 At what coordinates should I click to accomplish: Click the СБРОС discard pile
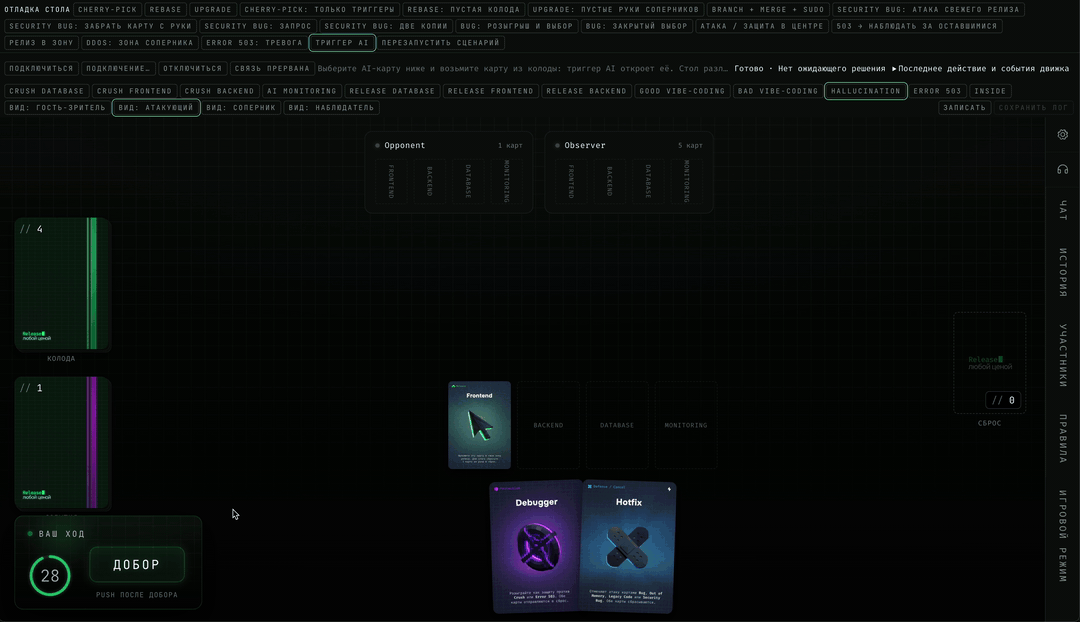click(x=990, y=363)
